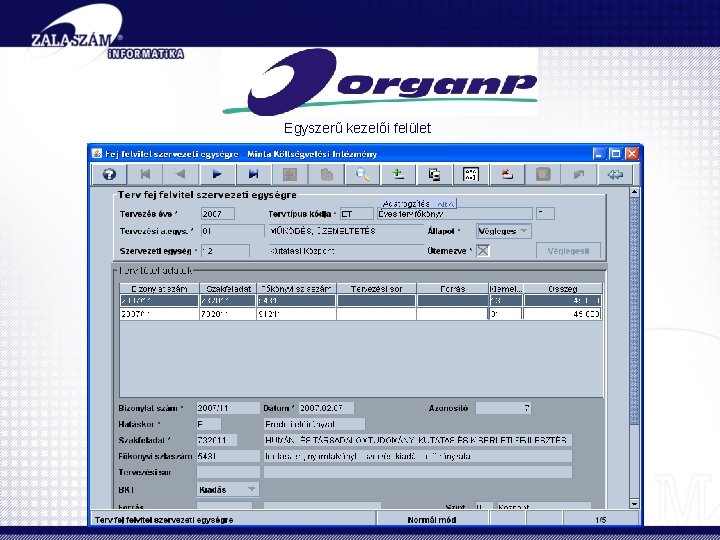Screen dimensions: 720x540
Task: Click the Hatáskör code field
Action: pyautogui.click(x=208, y=424)
